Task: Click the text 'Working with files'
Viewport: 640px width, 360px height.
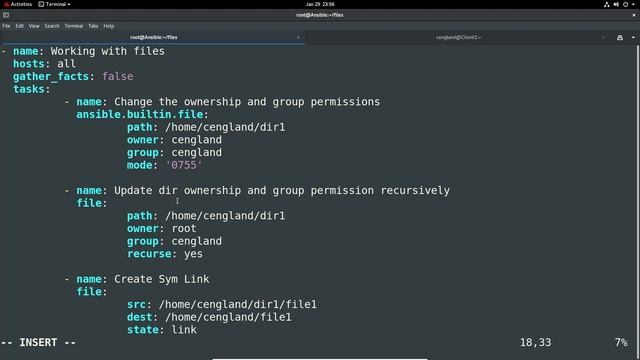Action: click(108, 51)
